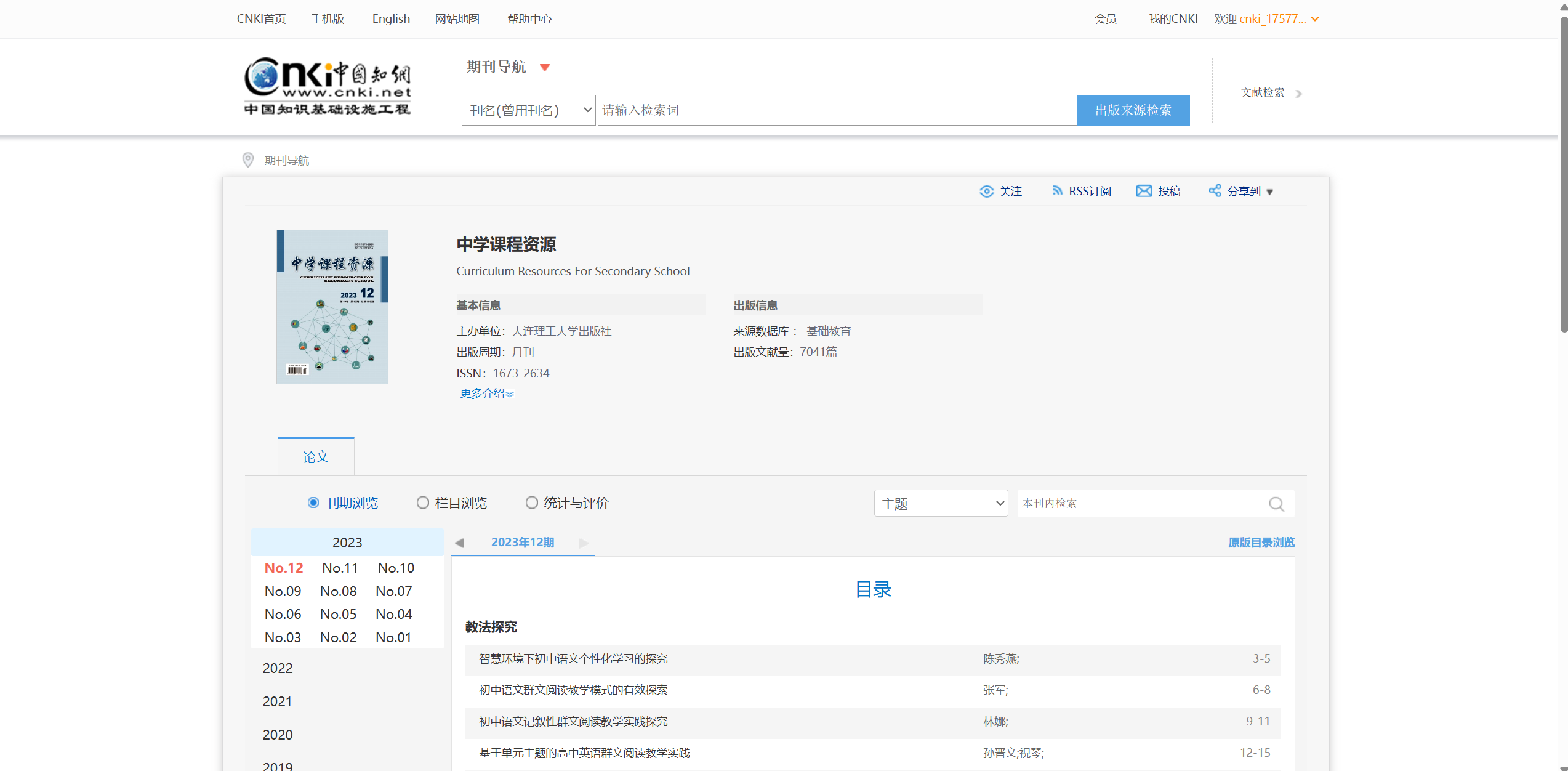Screen dimensions: 1568x771
Task: Click the RSS订阅 link text
Action: (1090, 192)
